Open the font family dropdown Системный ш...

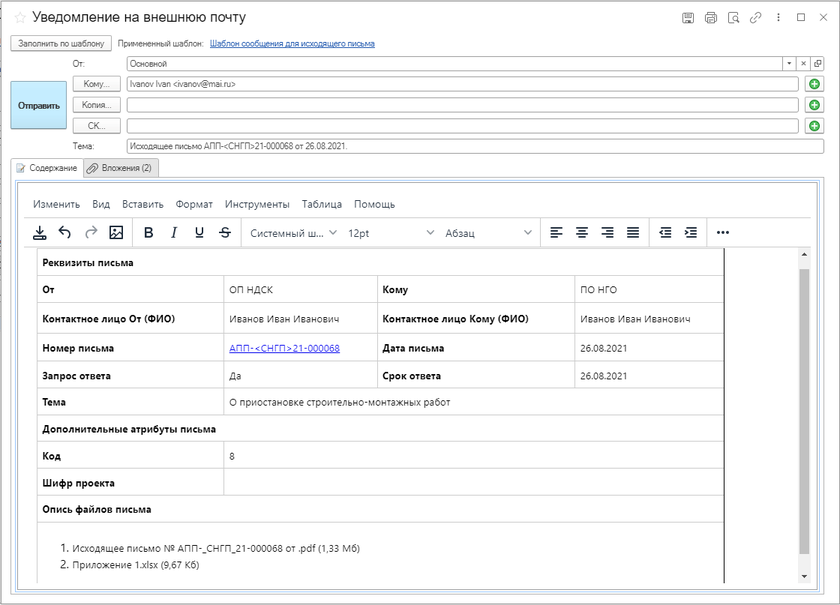click(x=290, y=233)
